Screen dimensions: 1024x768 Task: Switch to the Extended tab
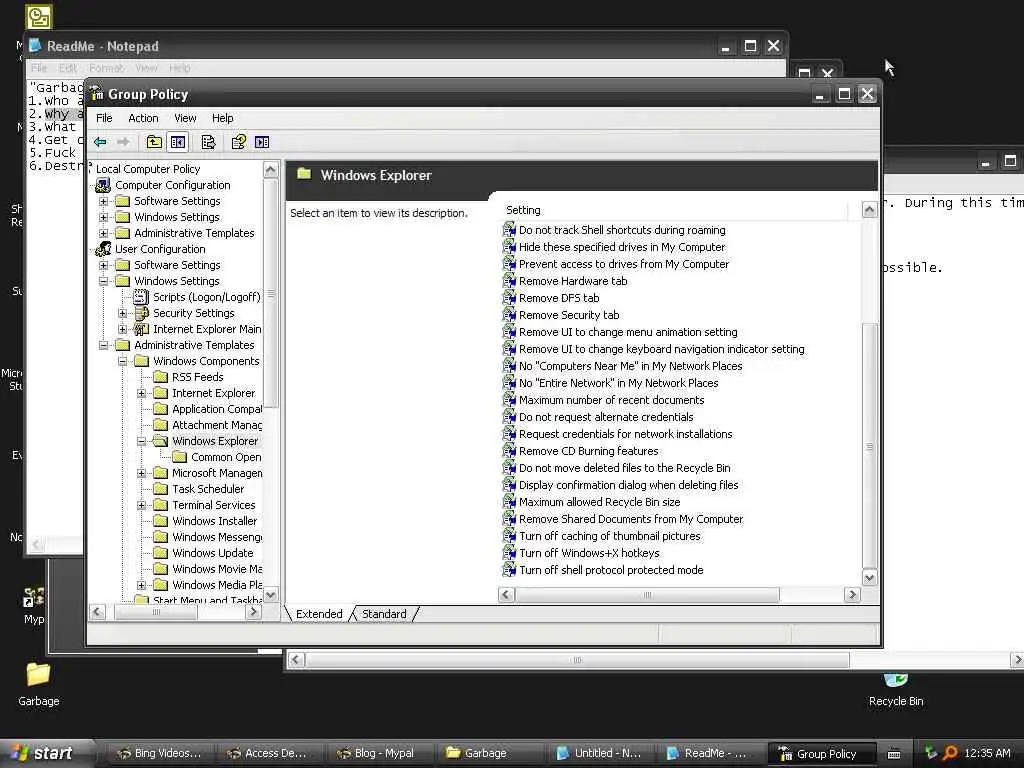click(319, 614)
